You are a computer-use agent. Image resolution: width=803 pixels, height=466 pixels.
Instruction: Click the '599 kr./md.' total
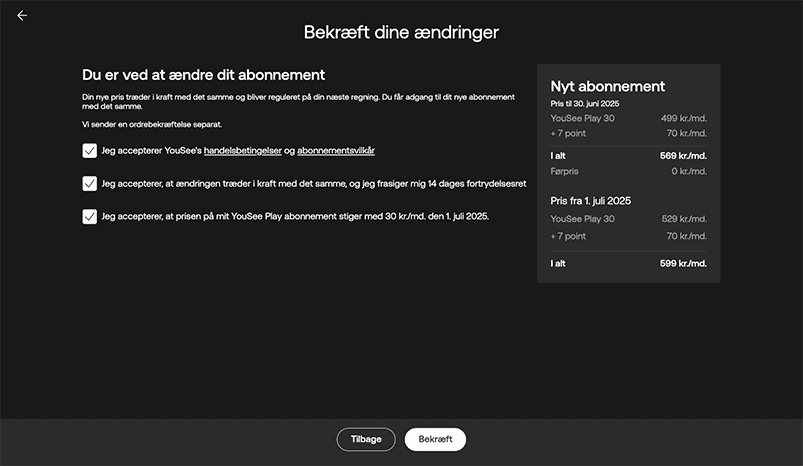coord(683,263)
